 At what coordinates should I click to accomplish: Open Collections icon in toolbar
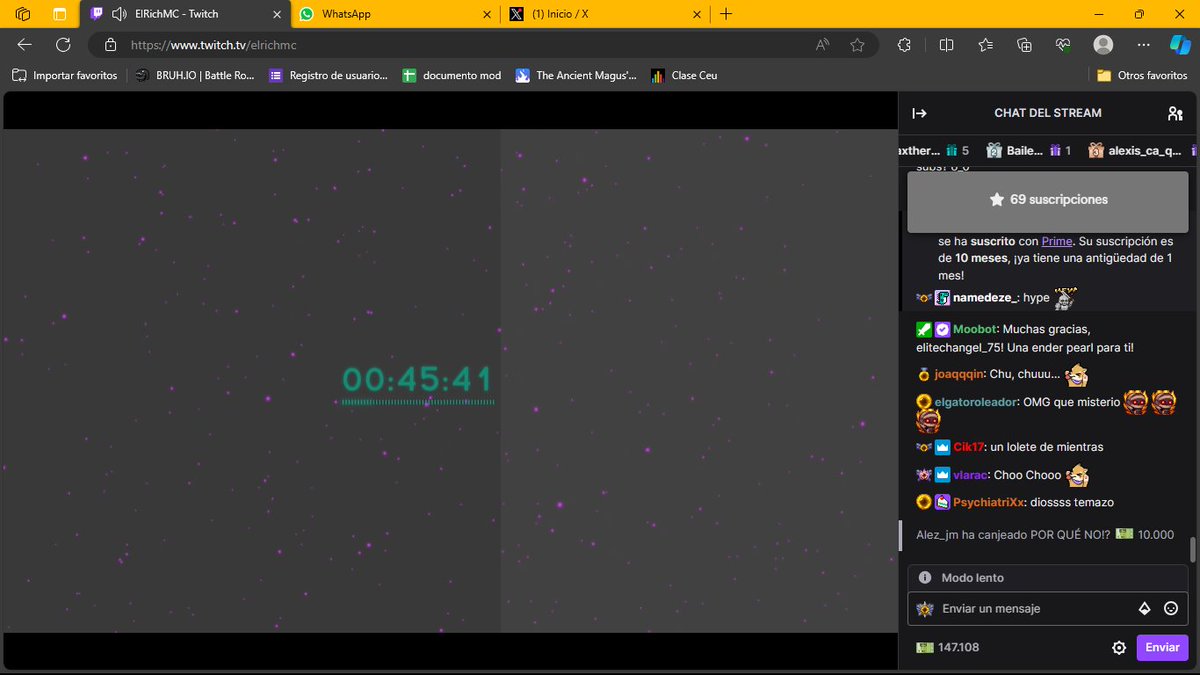coord(1024,45)
